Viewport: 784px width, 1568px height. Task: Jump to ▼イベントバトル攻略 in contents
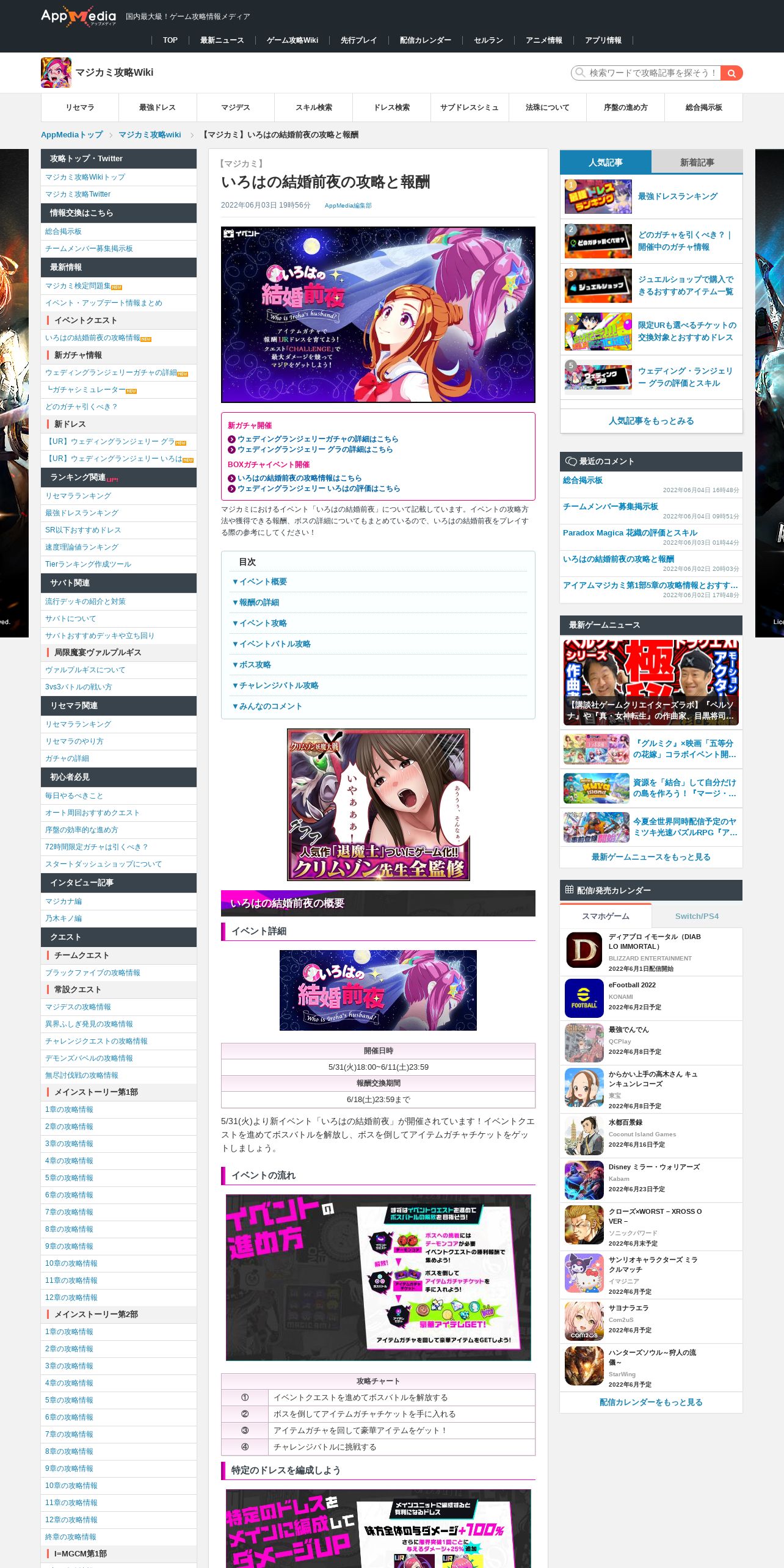click(x=272, y=644)
